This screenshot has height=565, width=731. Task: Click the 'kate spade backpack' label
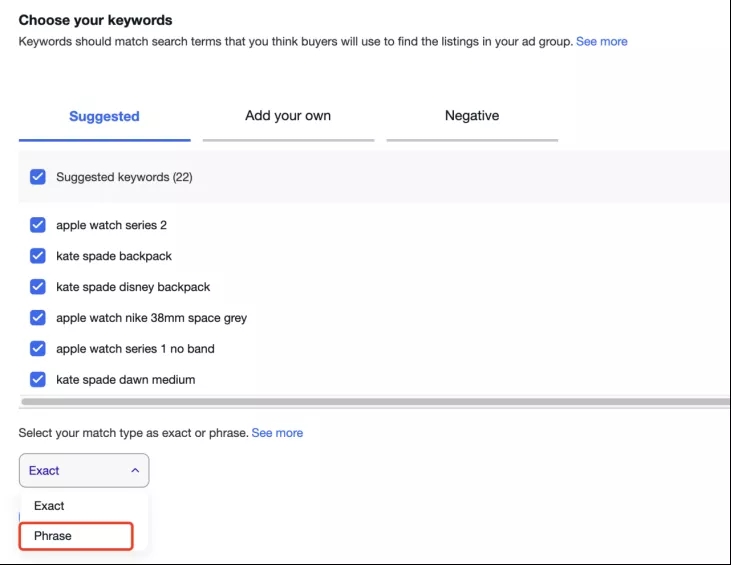tap(114, 256)
